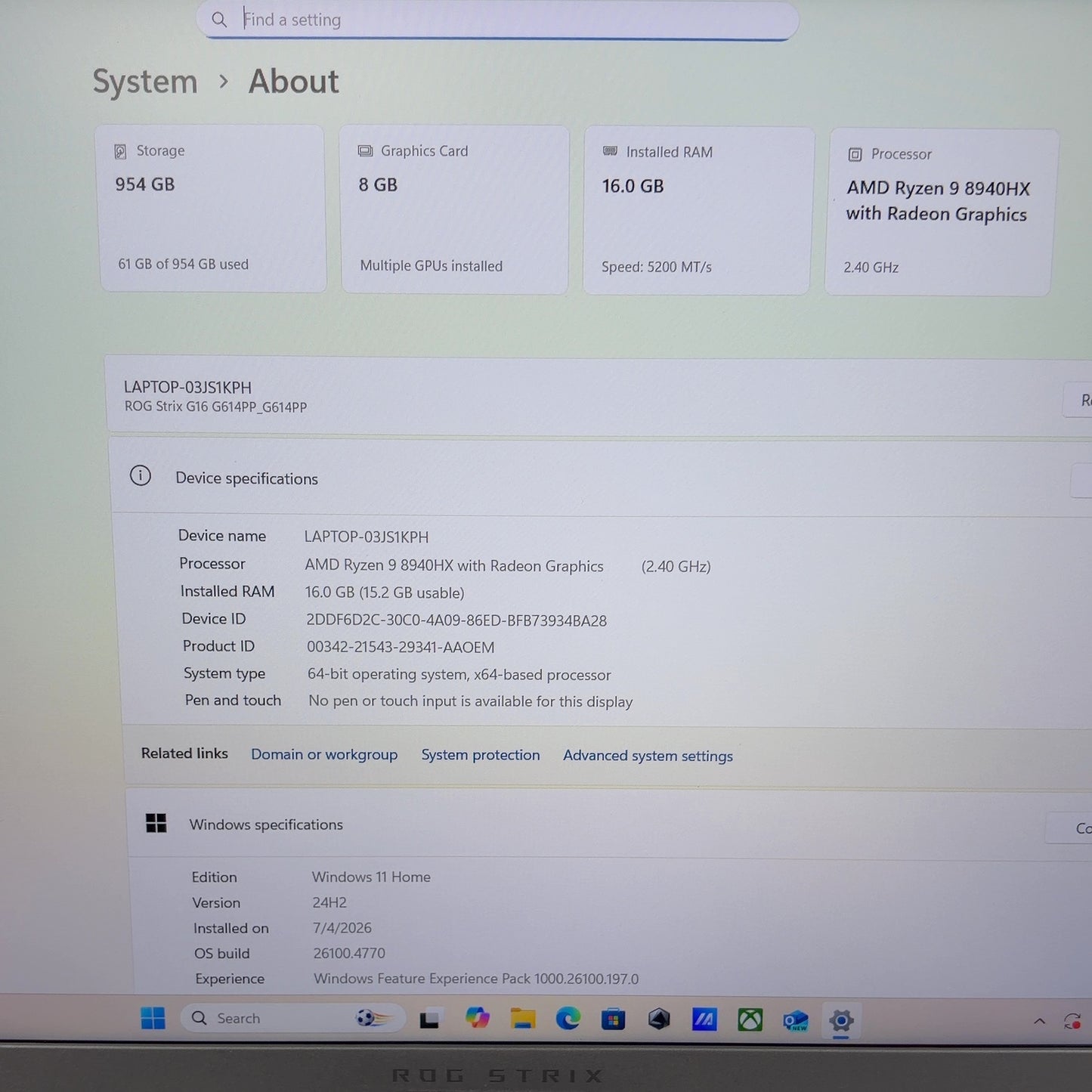Open Task View from the taskbar
This screenshot has width=1092, height=1092.
coord(430,1020)
